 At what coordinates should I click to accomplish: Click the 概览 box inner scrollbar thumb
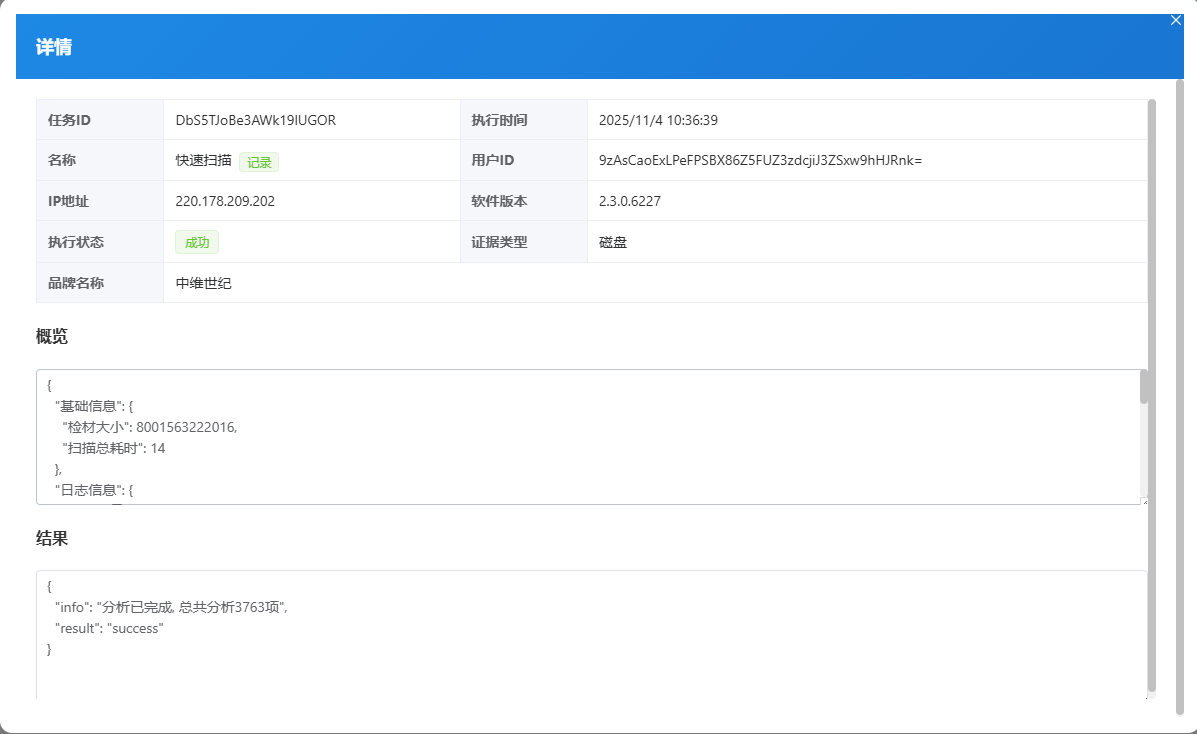1144,387
